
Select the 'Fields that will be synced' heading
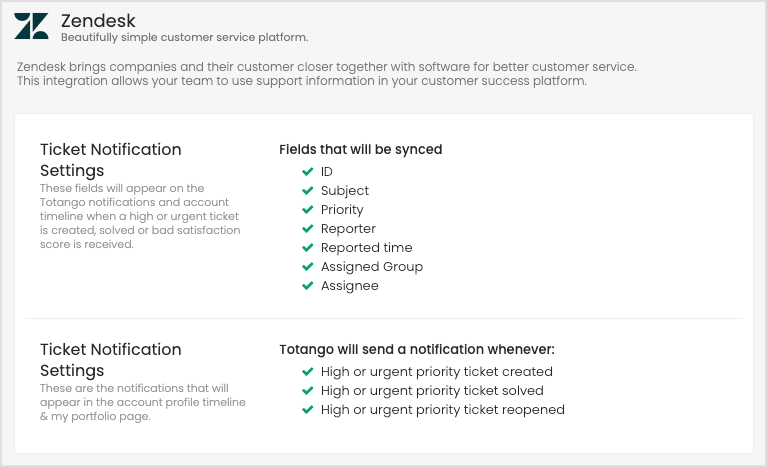point(361,150)
